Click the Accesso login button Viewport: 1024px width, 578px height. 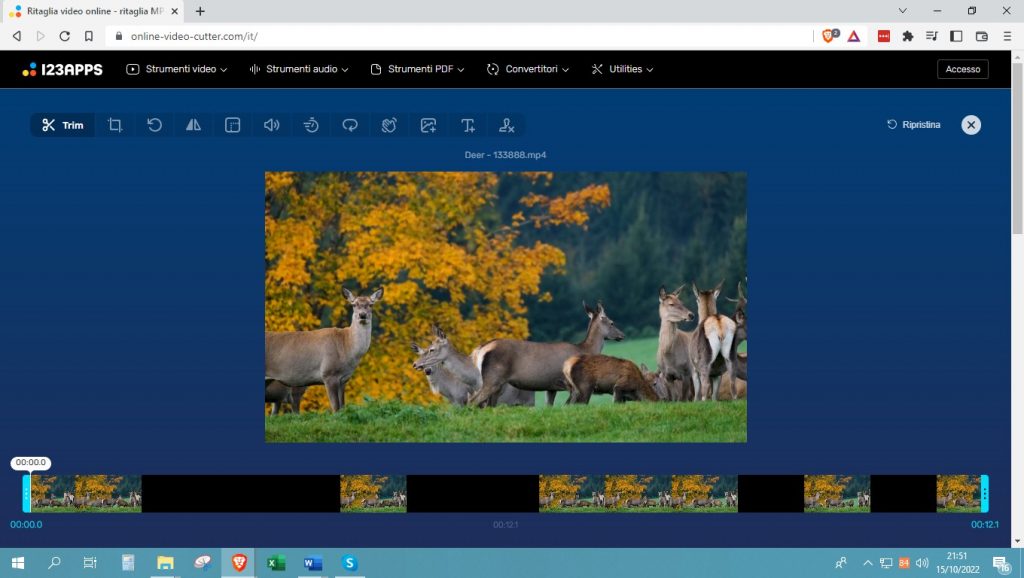tap(962, 69)
